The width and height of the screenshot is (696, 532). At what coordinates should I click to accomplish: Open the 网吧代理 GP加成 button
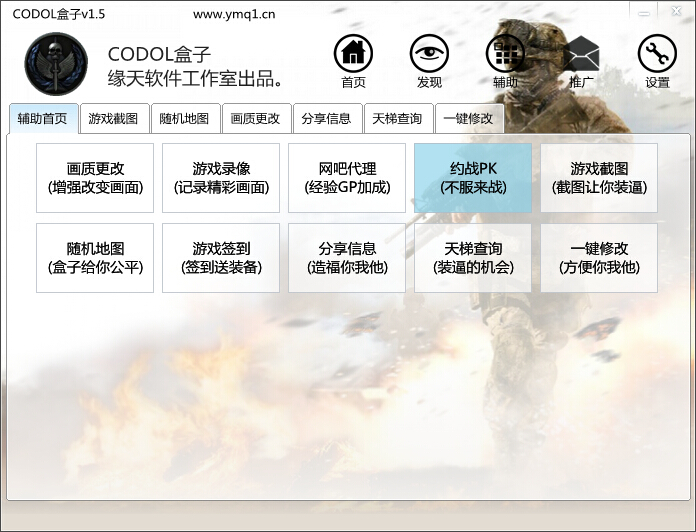347,178
